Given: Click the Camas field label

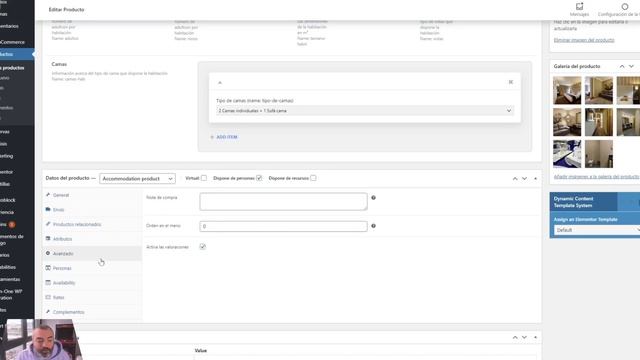Looking at the screenshot, I should click(x=59, y=64).
